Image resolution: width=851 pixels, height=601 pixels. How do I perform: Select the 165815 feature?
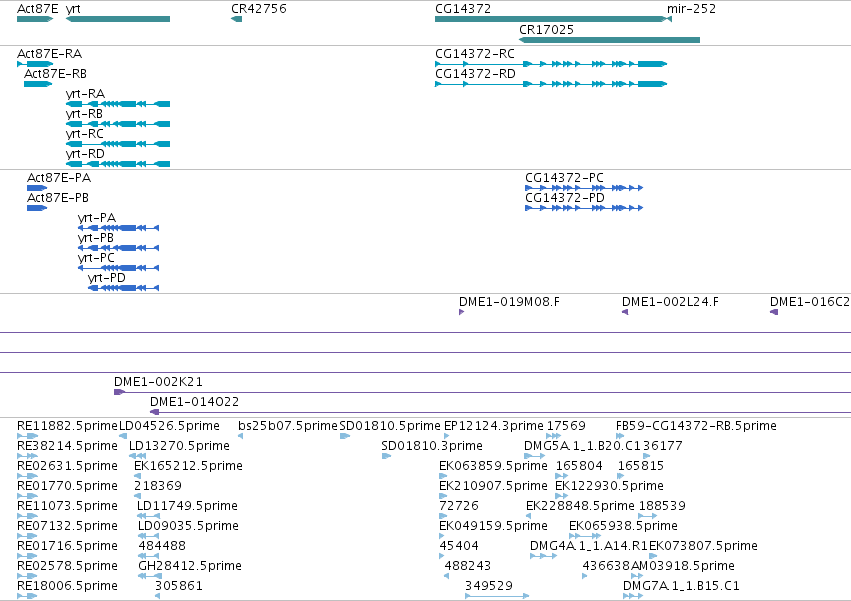tap(621, 476)
